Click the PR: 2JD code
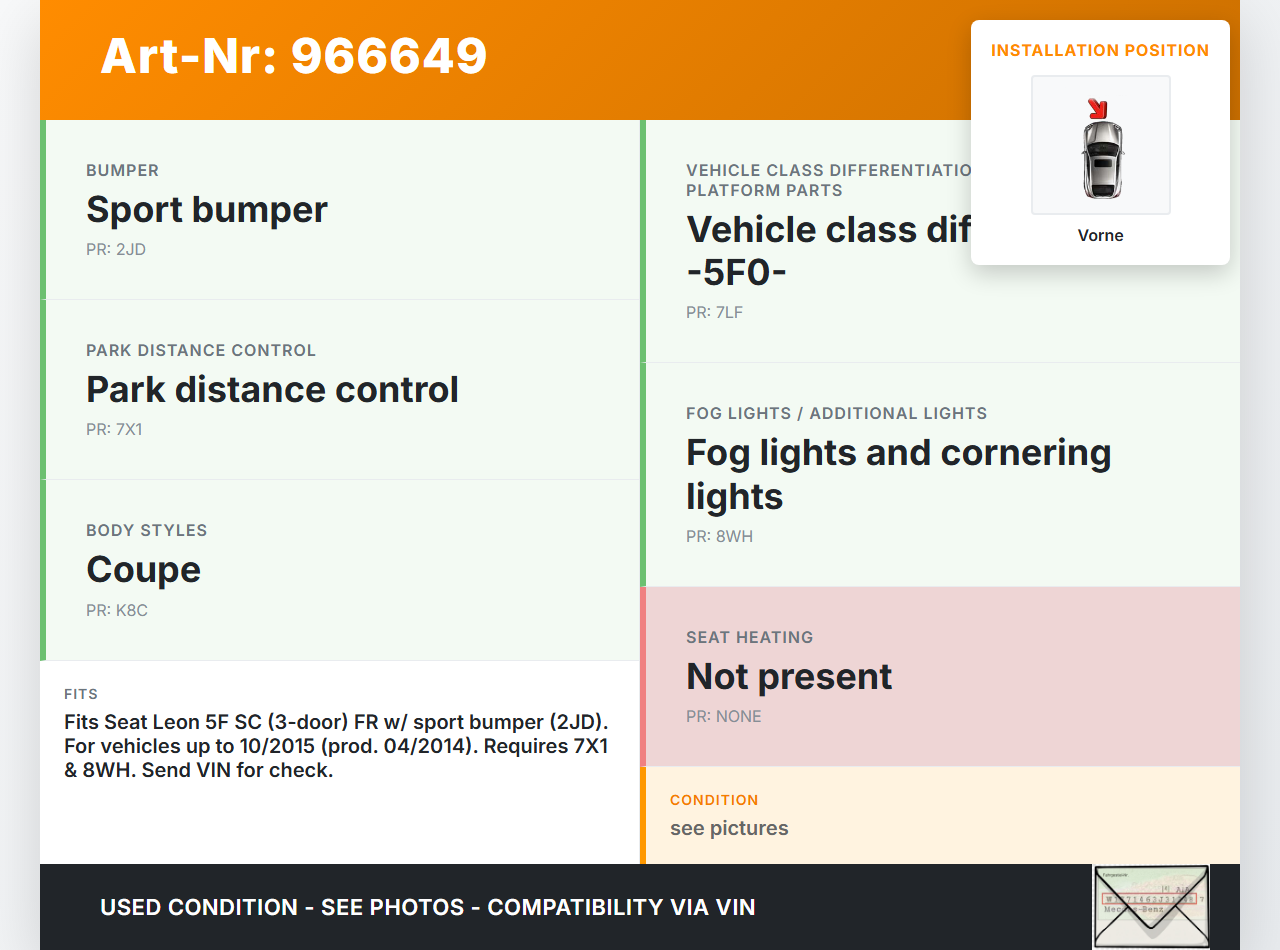 coord(116,249)
